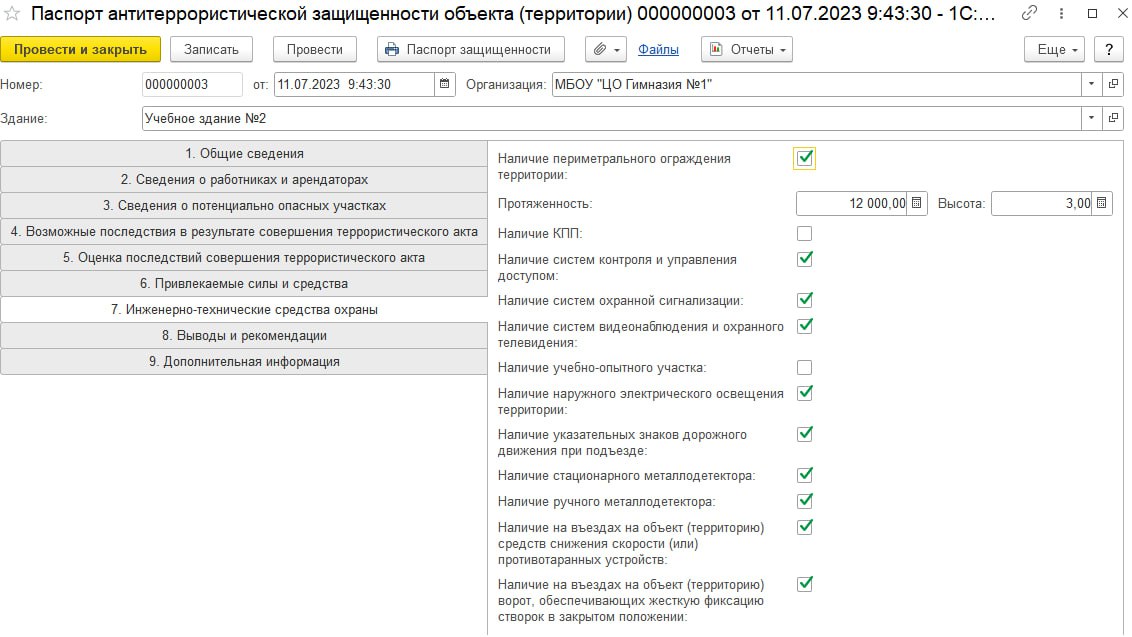Open calculator for Высота field
The height and width of the screenshot is (637, 1132).
click(1102, 203)
